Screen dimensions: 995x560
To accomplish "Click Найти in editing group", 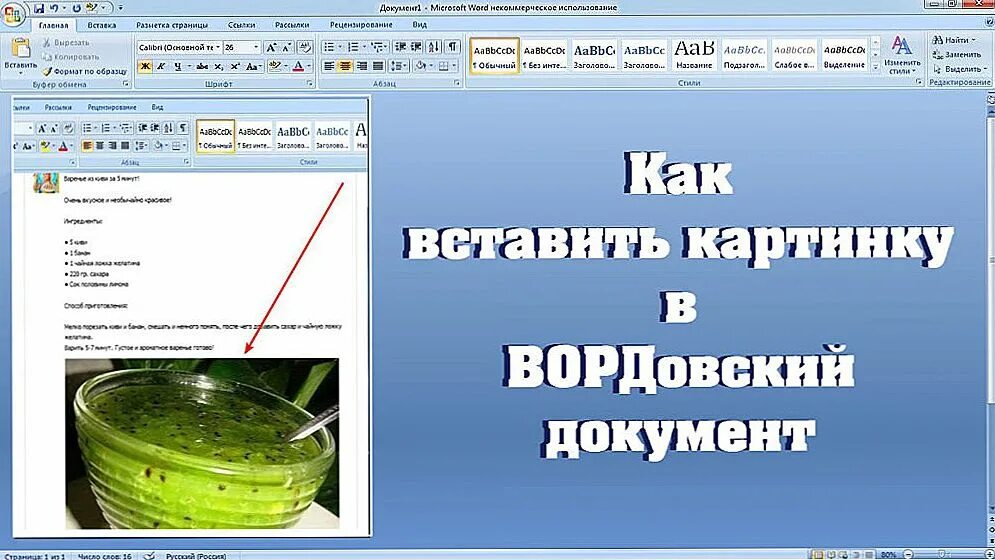I will [x=954, y=39].
